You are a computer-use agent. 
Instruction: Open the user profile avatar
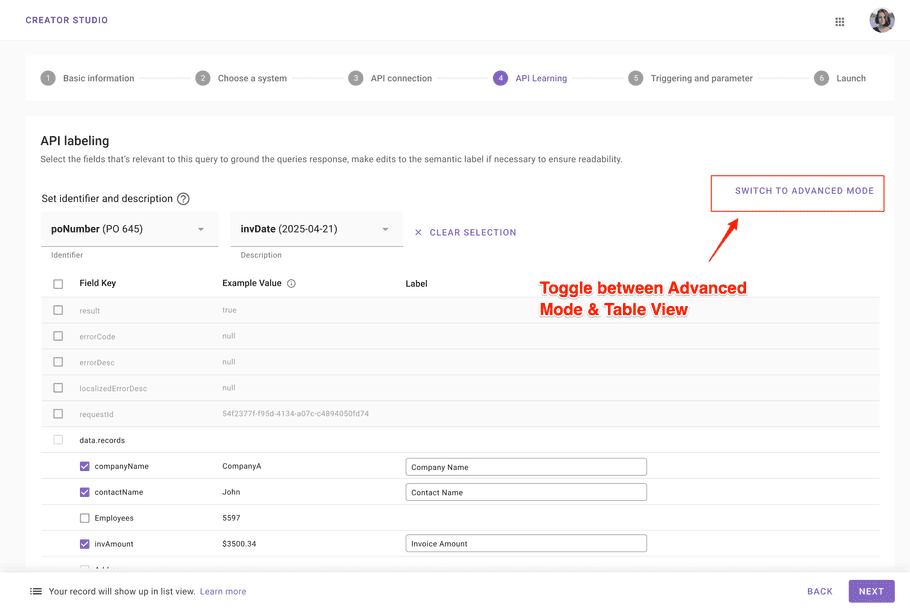tap(882, 20)
